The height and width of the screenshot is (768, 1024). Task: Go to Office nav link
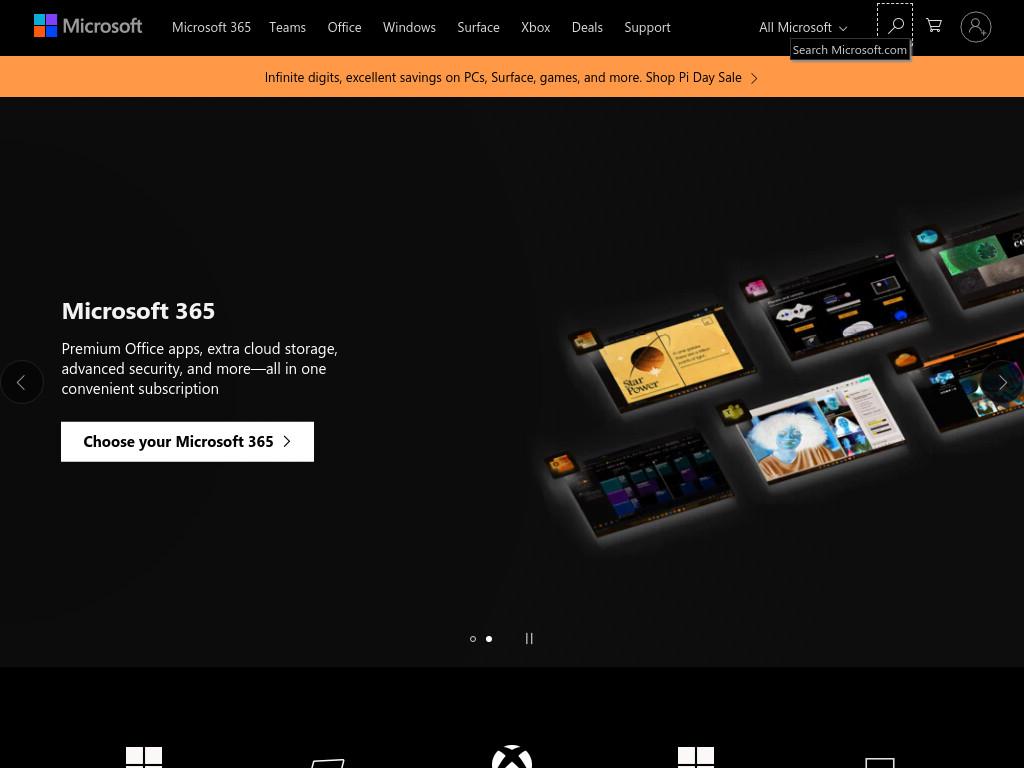tap(344, 27)
